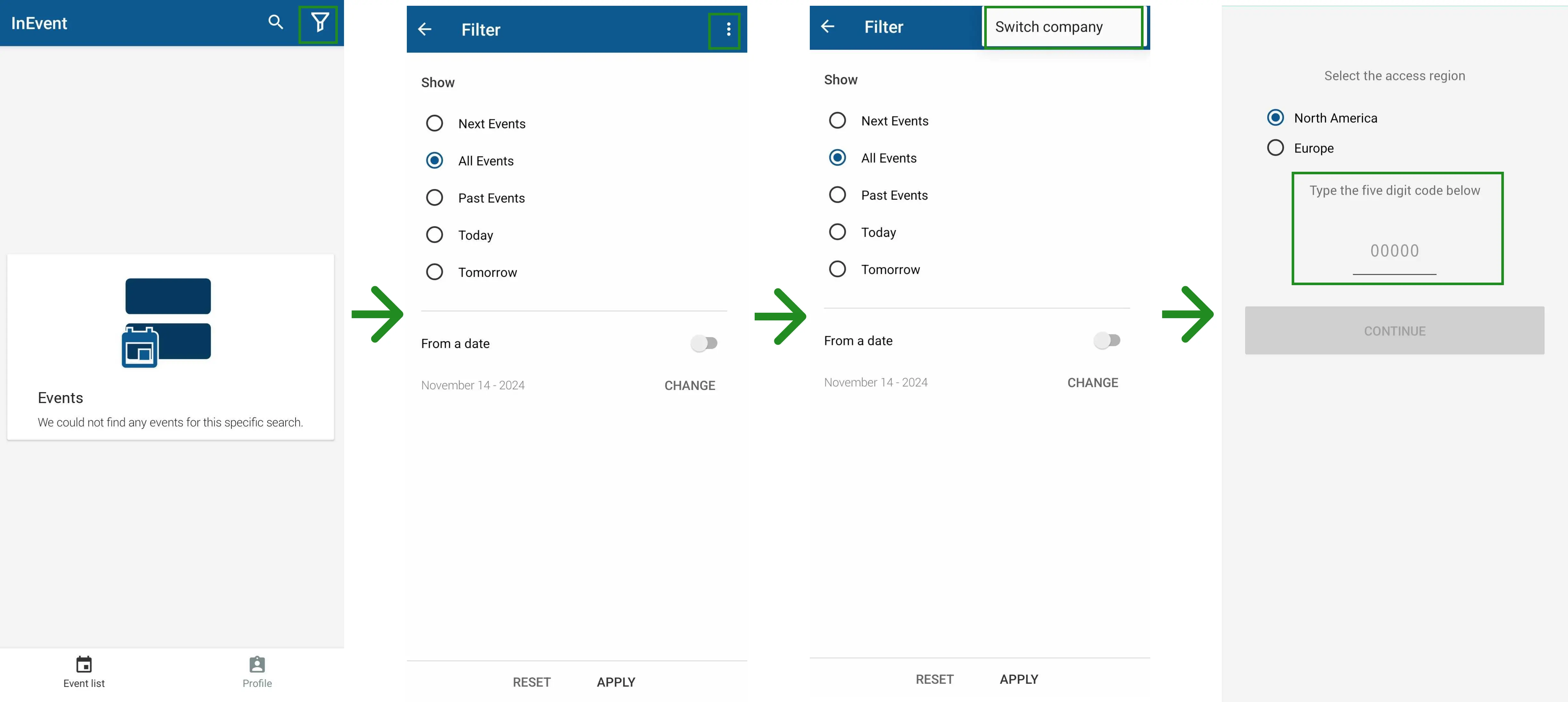Go back from the second-screen Filter

point(425,29)
